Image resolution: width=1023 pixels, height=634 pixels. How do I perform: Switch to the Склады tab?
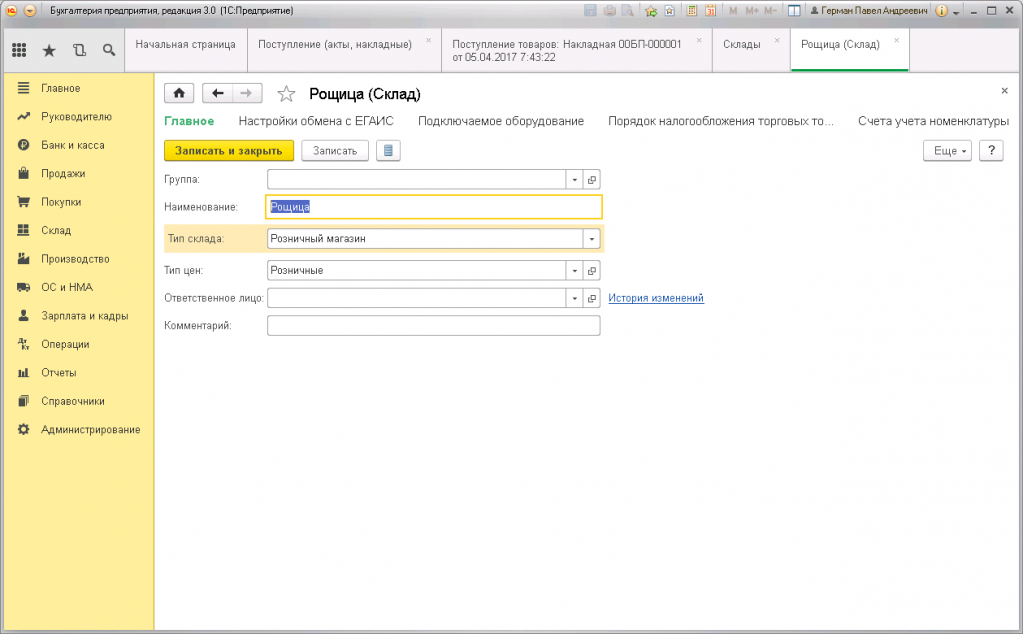741,45
